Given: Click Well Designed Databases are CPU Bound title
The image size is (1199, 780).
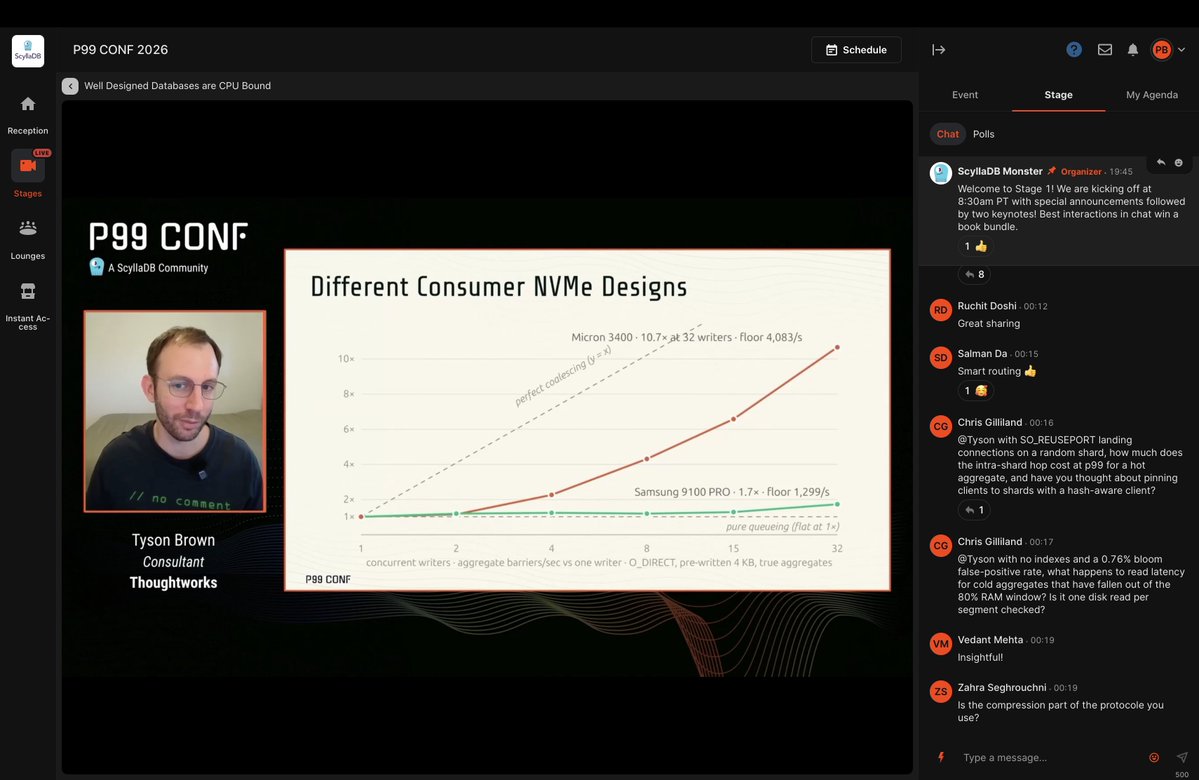Looking at the screenshot, I should pyautogui.click(x=177, y=86).
